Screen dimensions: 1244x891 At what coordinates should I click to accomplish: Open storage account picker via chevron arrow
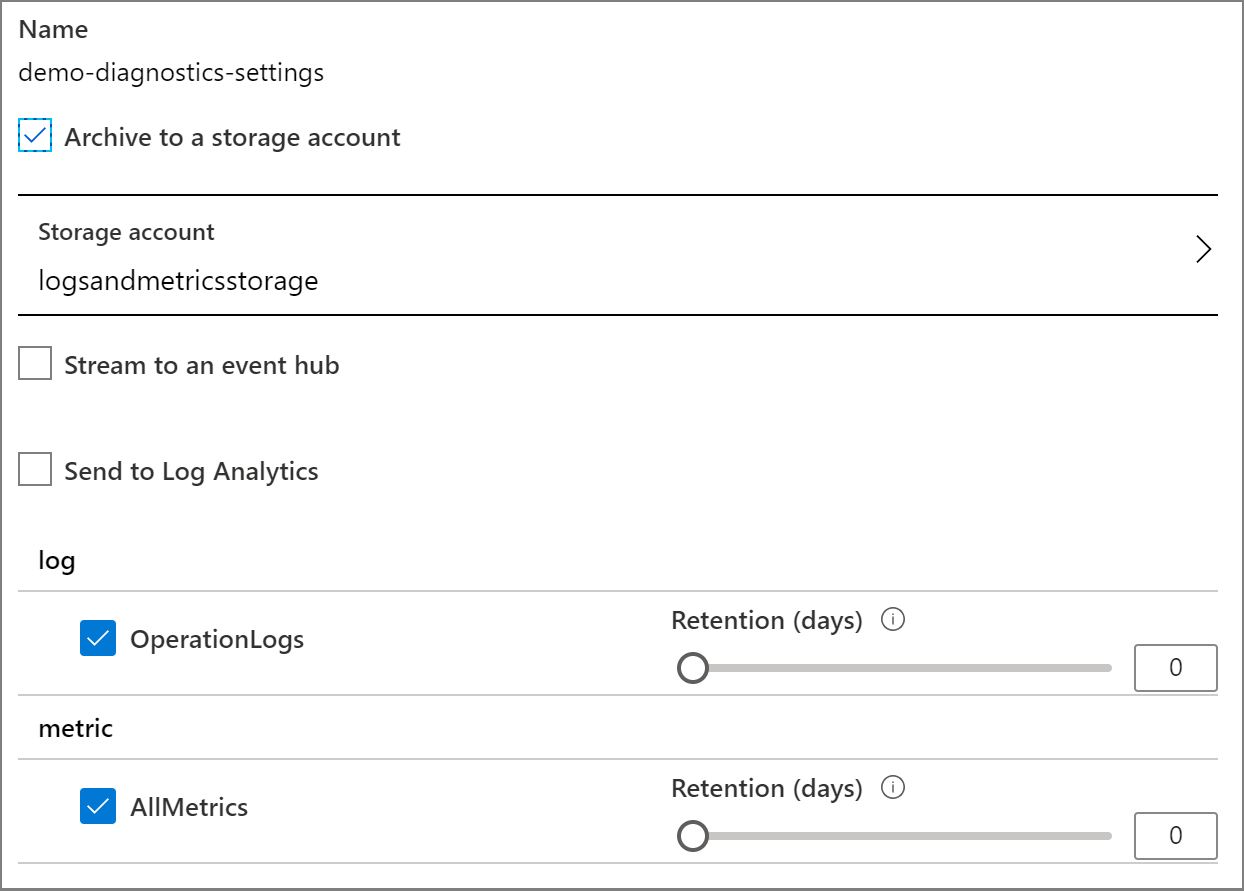(x=1203, y=250)
